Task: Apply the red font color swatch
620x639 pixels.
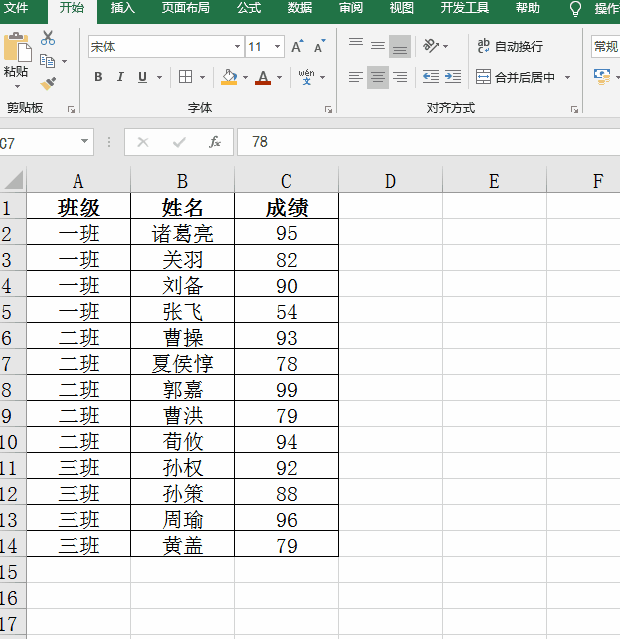Action: pos(263,77)
